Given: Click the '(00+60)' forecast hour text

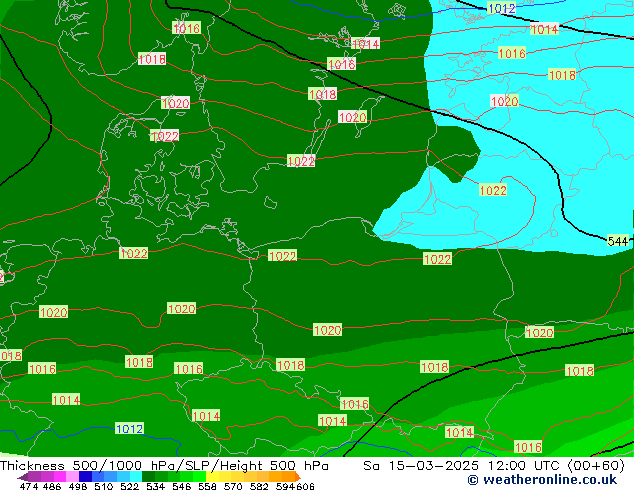Looking at the screenshot, I should [x=596, y=466].
